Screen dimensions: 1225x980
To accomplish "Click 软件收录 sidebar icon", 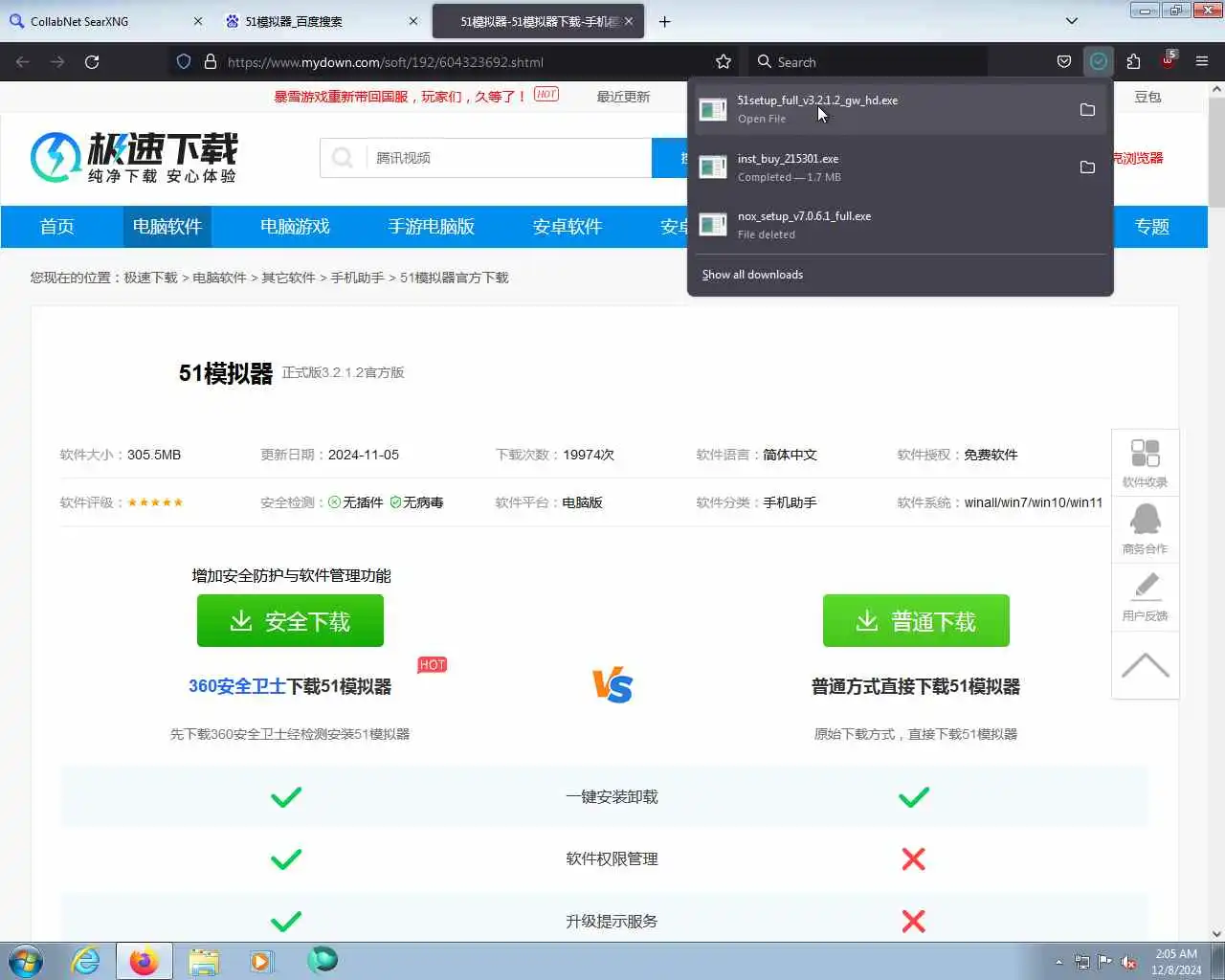I will [1145, 462].
